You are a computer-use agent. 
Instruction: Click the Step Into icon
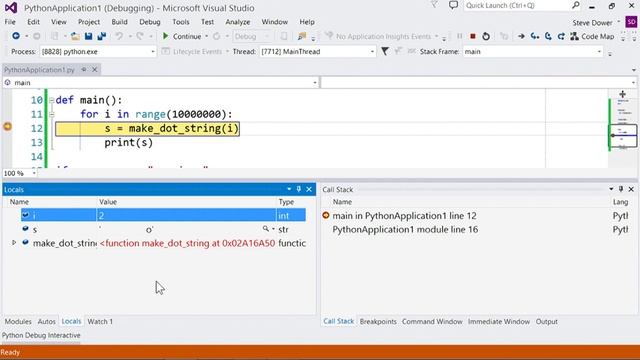[x=535, y=36]
